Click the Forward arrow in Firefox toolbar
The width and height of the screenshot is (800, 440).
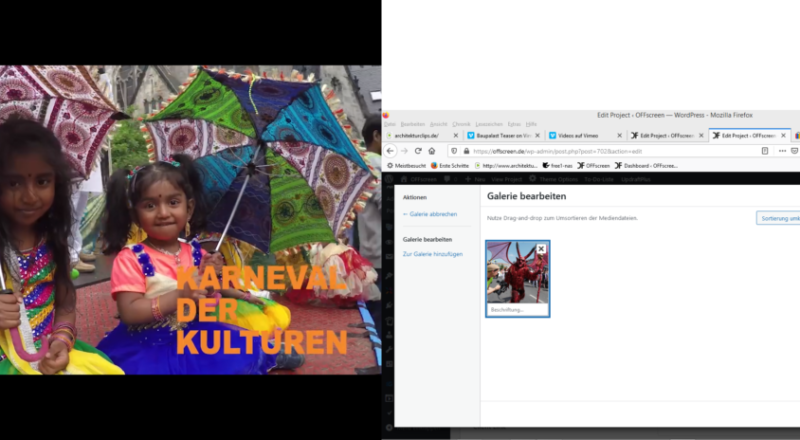click(x=403, y=151)
